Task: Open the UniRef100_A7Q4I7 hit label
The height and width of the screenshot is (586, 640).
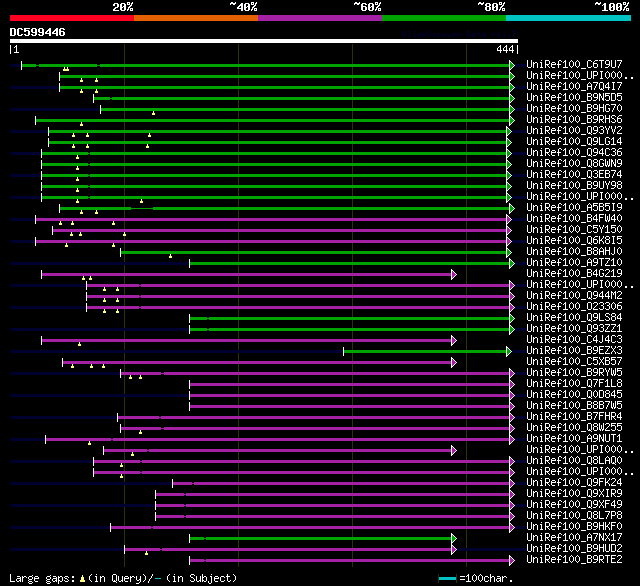Action: (574, 87)
